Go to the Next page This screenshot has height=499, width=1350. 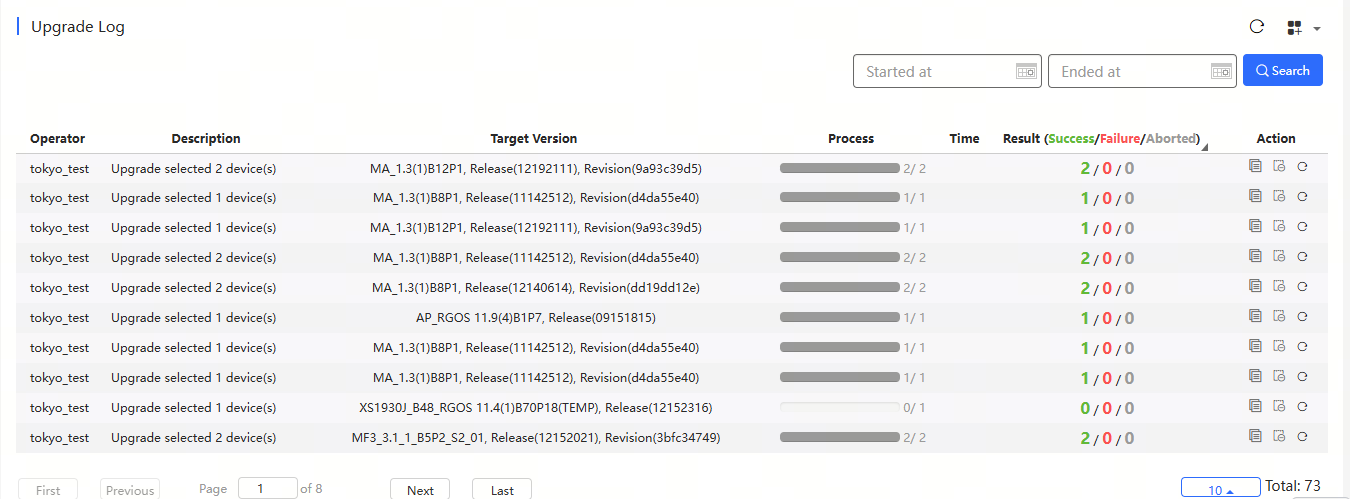click(420, 489)
